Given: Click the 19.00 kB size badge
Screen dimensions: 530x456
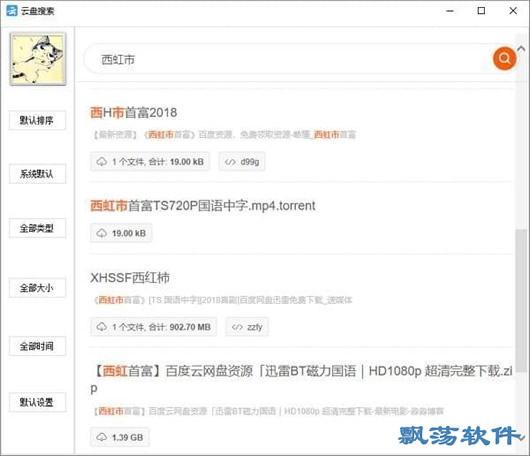Looking at the screenshot, I should [121, 233].
